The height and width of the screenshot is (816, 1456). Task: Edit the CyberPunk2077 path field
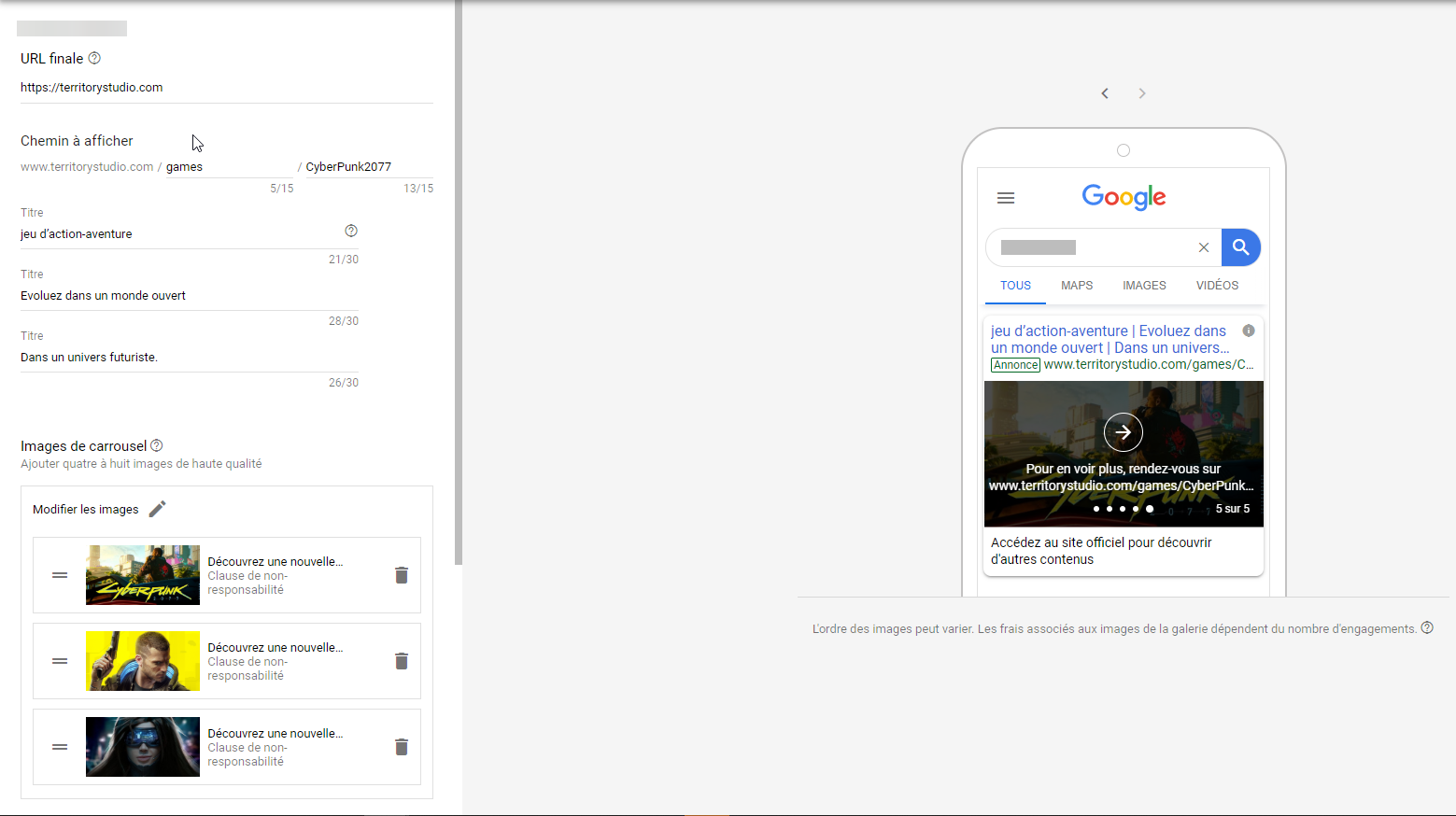(368, 167)
